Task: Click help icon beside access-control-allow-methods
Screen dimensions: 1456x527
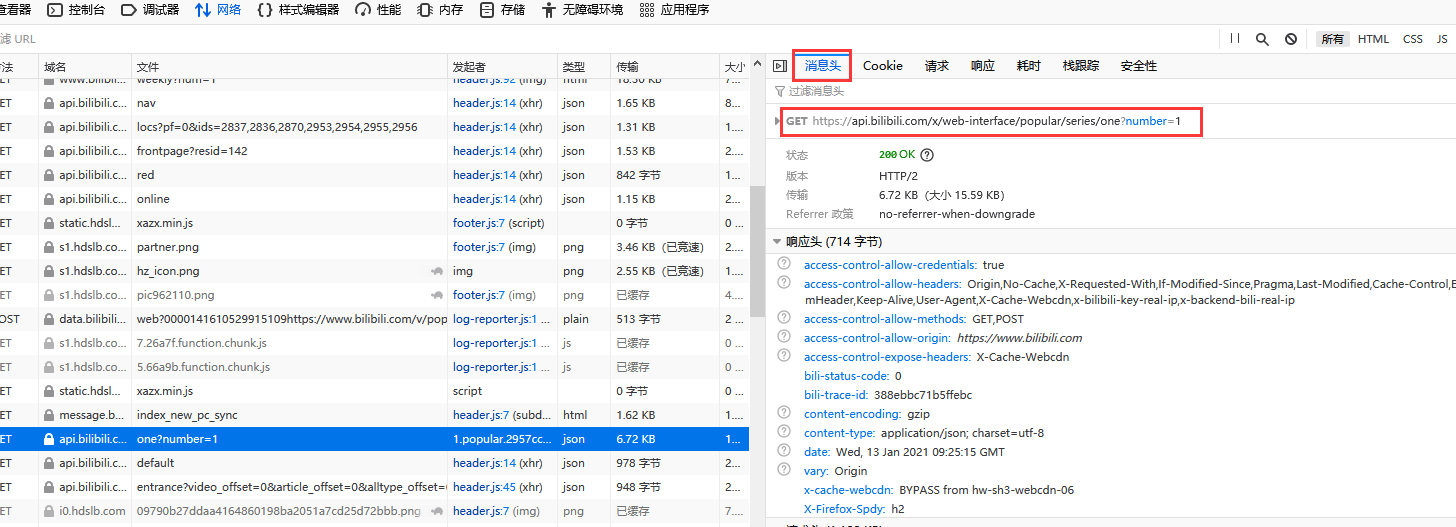Action: point(785,320)
